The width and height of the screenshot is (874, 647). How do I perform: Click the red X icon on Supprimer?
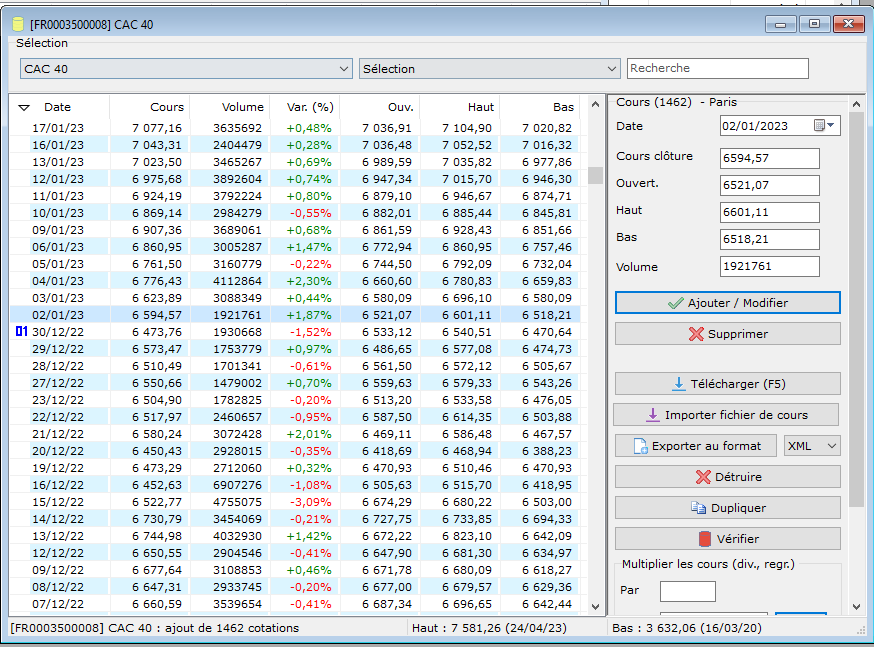click(696, 334)
